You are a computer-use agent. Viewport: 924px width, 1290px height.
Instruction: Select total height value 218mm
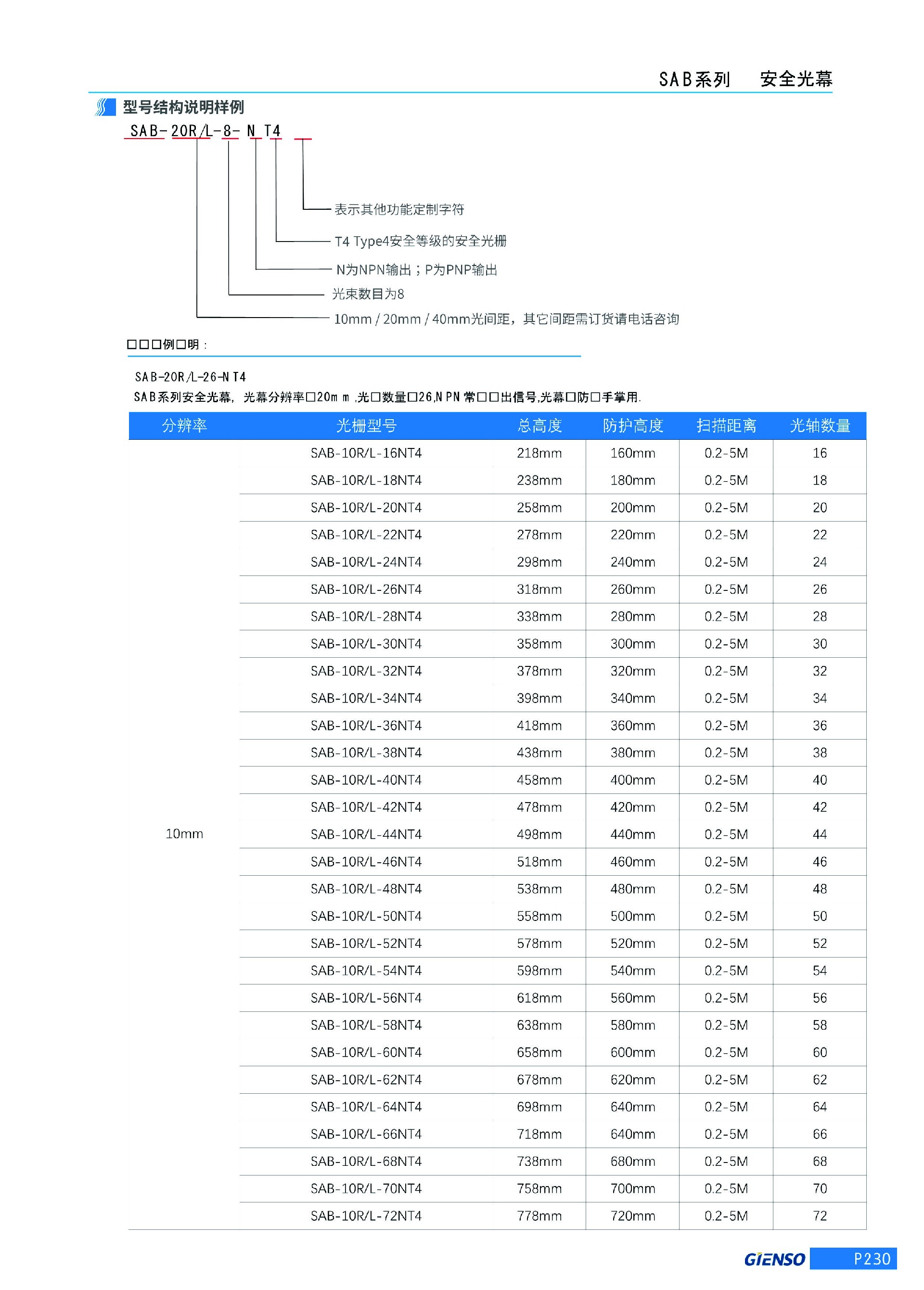click(x=539, y=453)
